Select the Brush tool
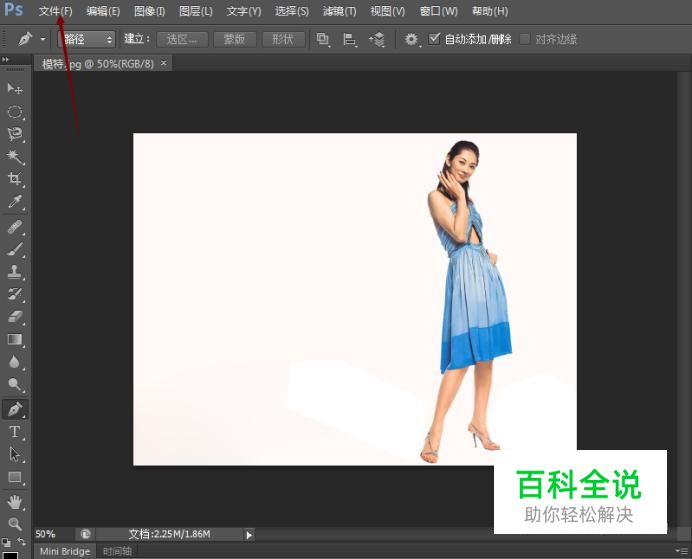The width and height of the screenshot is (692, 559). point(15,250)
